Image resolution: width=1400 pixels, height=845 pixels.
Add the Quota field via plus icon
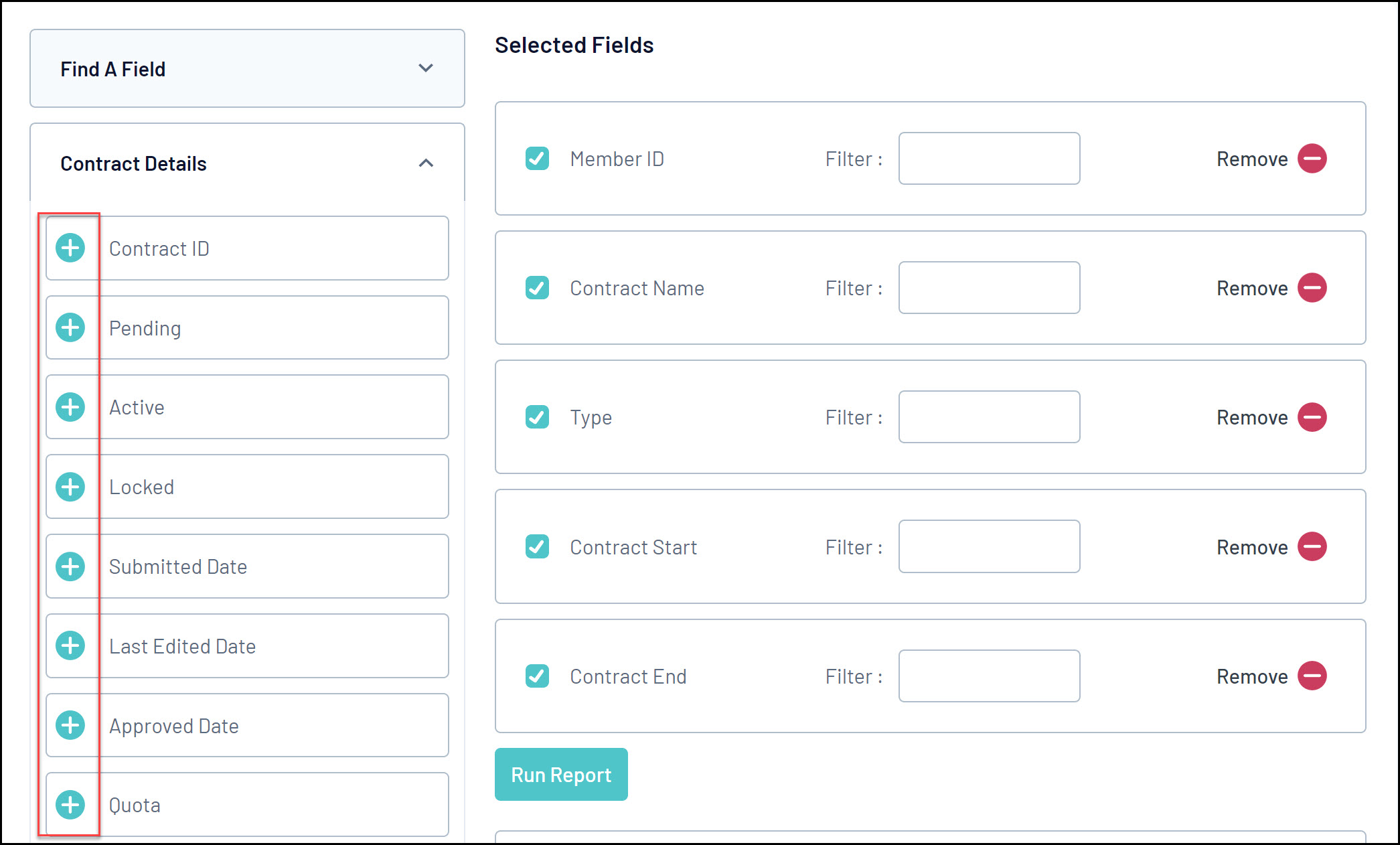click(x=70, y=805)
